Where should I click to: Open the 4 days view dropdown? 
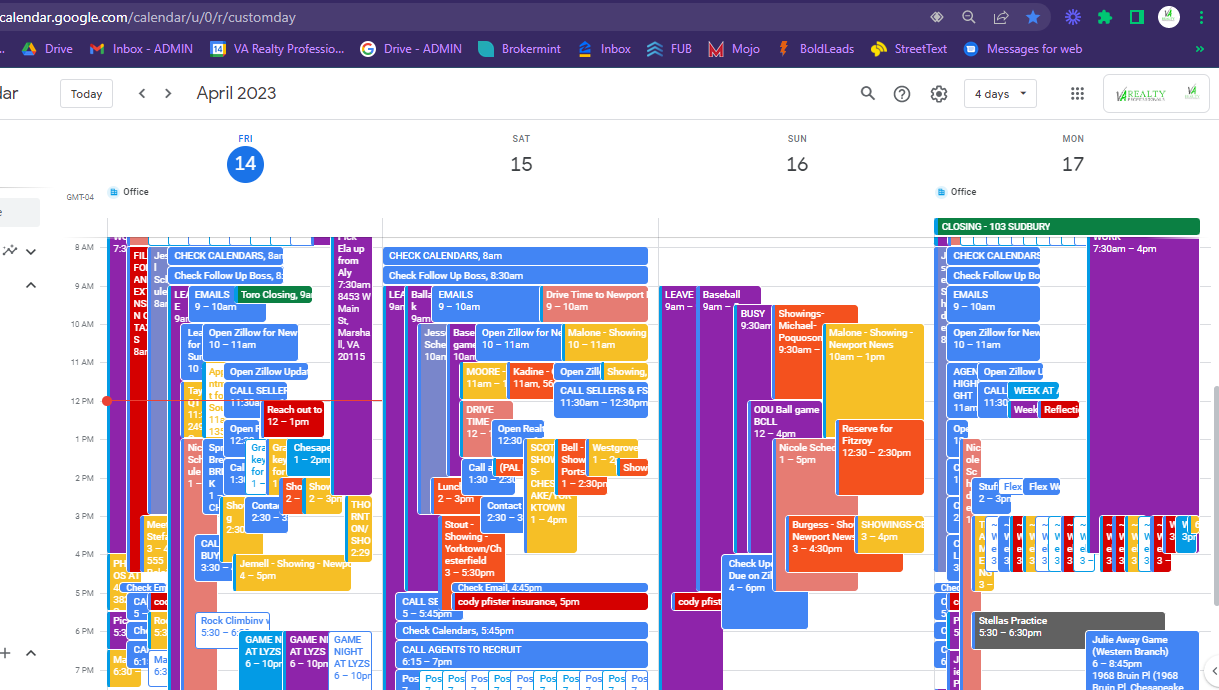coord(1000,93)
